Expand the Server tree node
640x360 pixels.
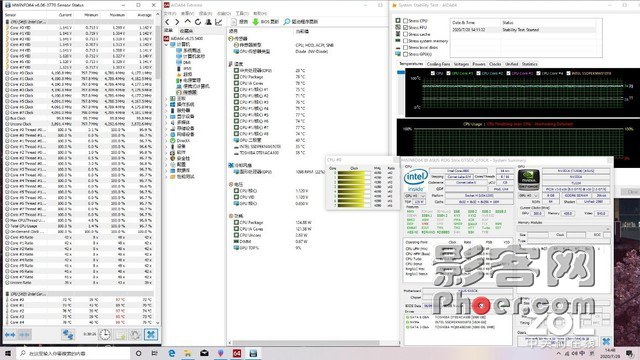pyautogui.click(x=167, y=110)
